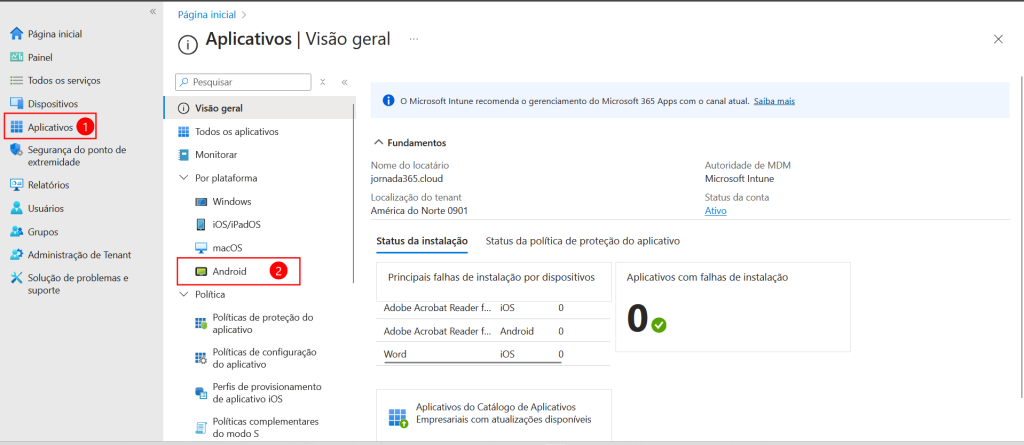Image resolution: width=1024 pixels, height=445 pixels.
Task: Collapse the Política section
Action: click(x=183, y=295)
